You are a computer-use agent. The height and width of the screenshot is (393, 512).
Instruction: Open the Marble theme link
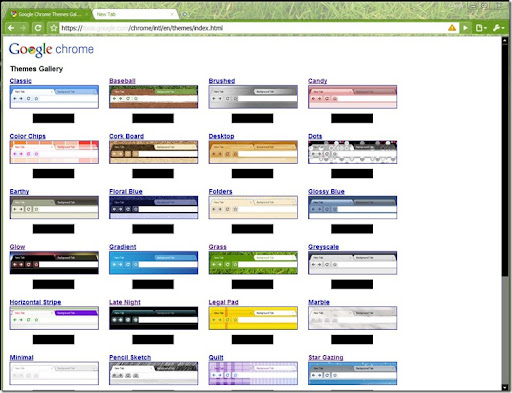pos(319,302)
